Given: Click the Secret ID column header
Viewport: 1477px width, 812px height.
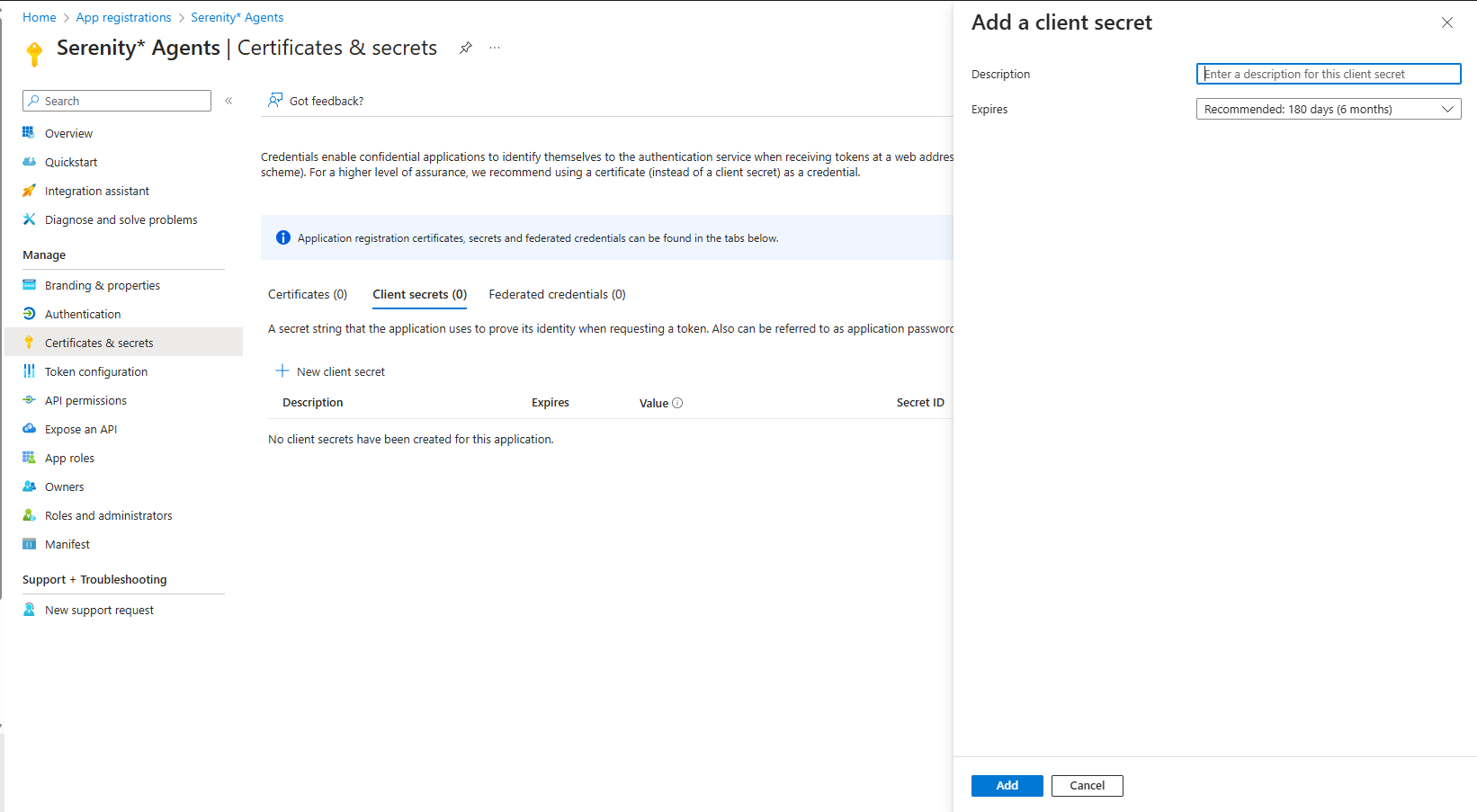Looking at the screenshot, I should tap(920, 403).
